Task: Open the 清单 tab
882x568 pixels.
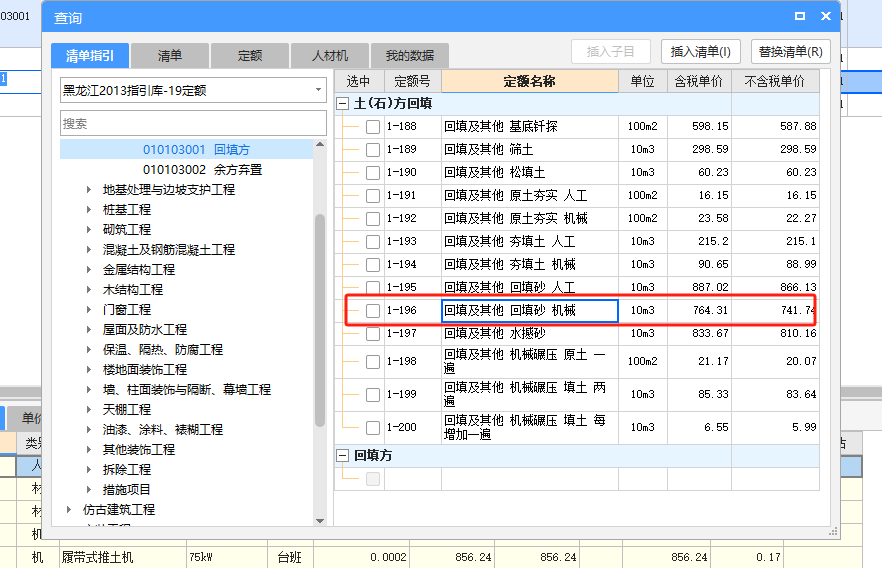Action: point(170,56)
